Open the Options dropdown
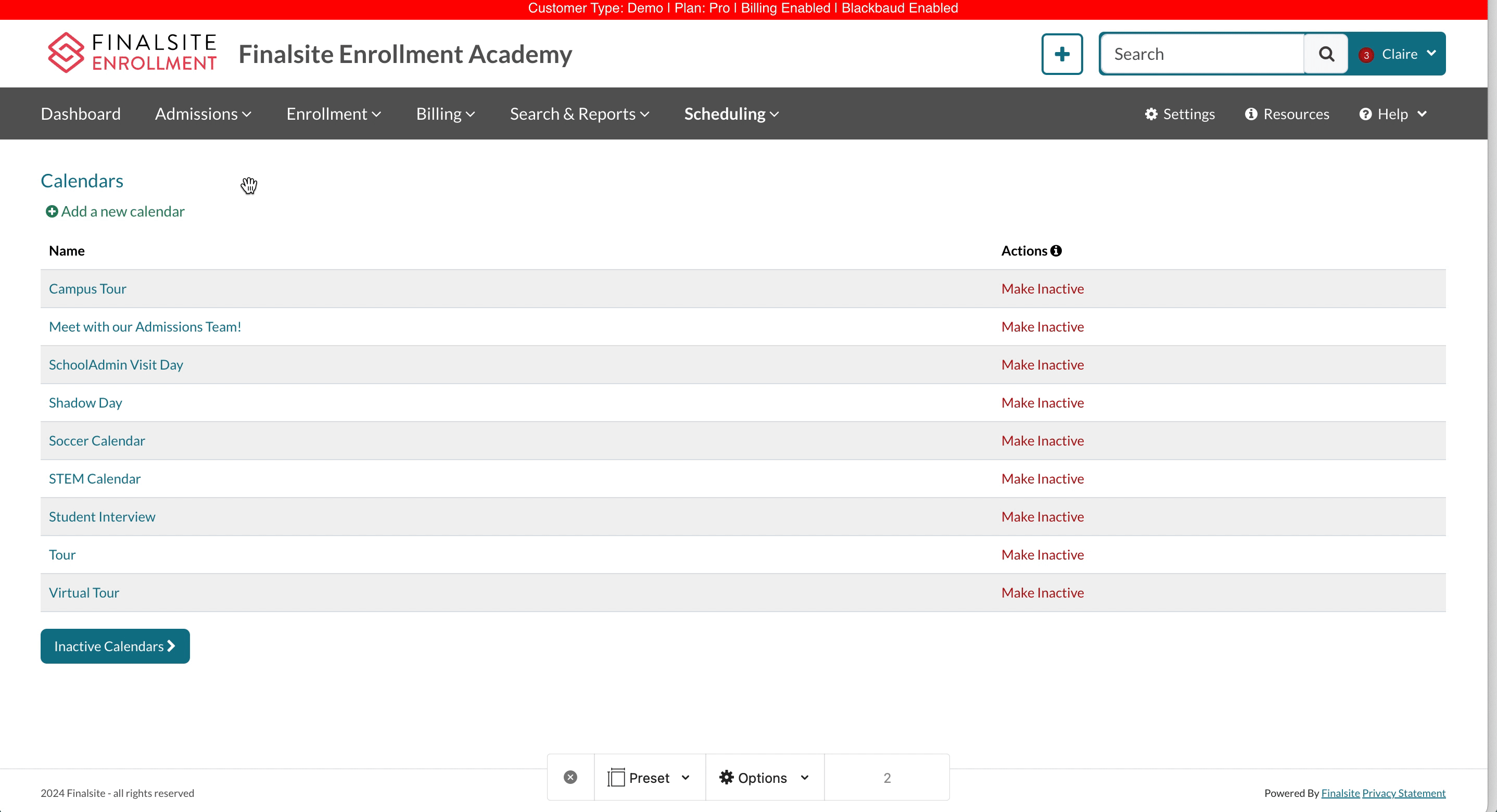 764,777
